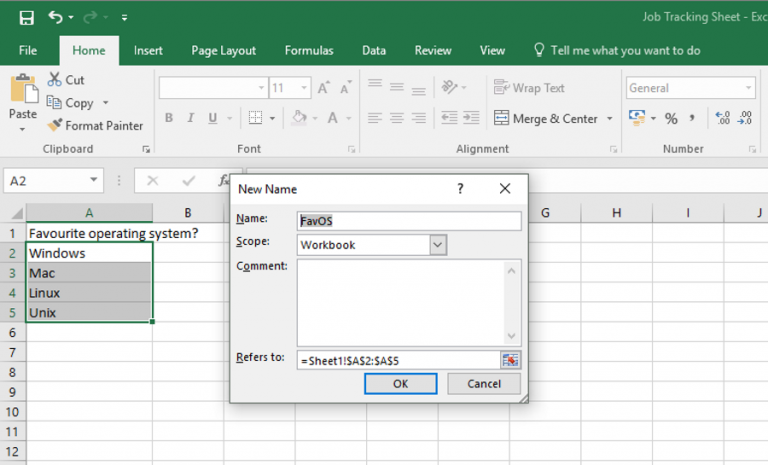
Task: Select row 7 header
Action: [13, 352]
